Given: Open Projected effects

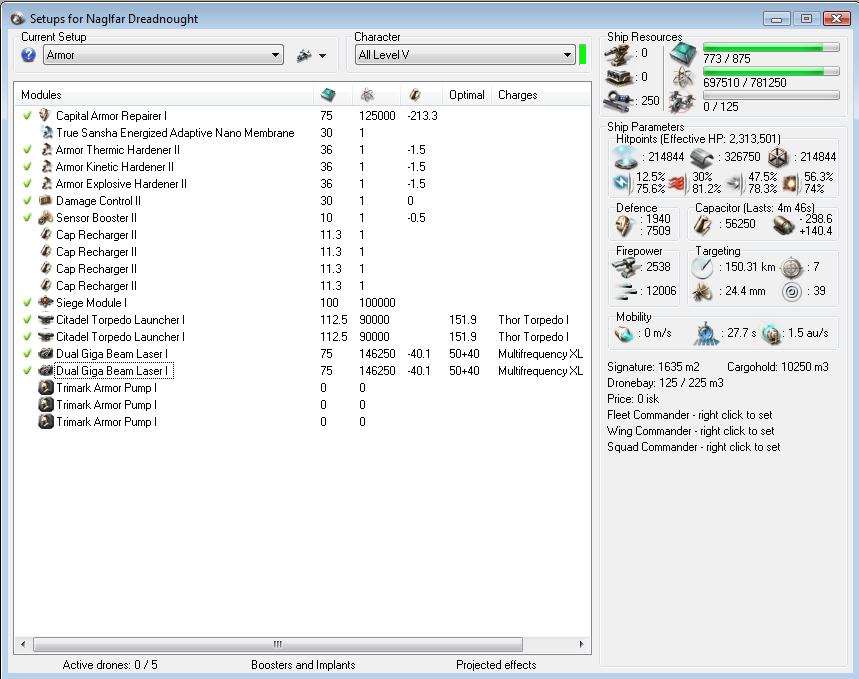Looking at the screenshot, I should [496, 665].
